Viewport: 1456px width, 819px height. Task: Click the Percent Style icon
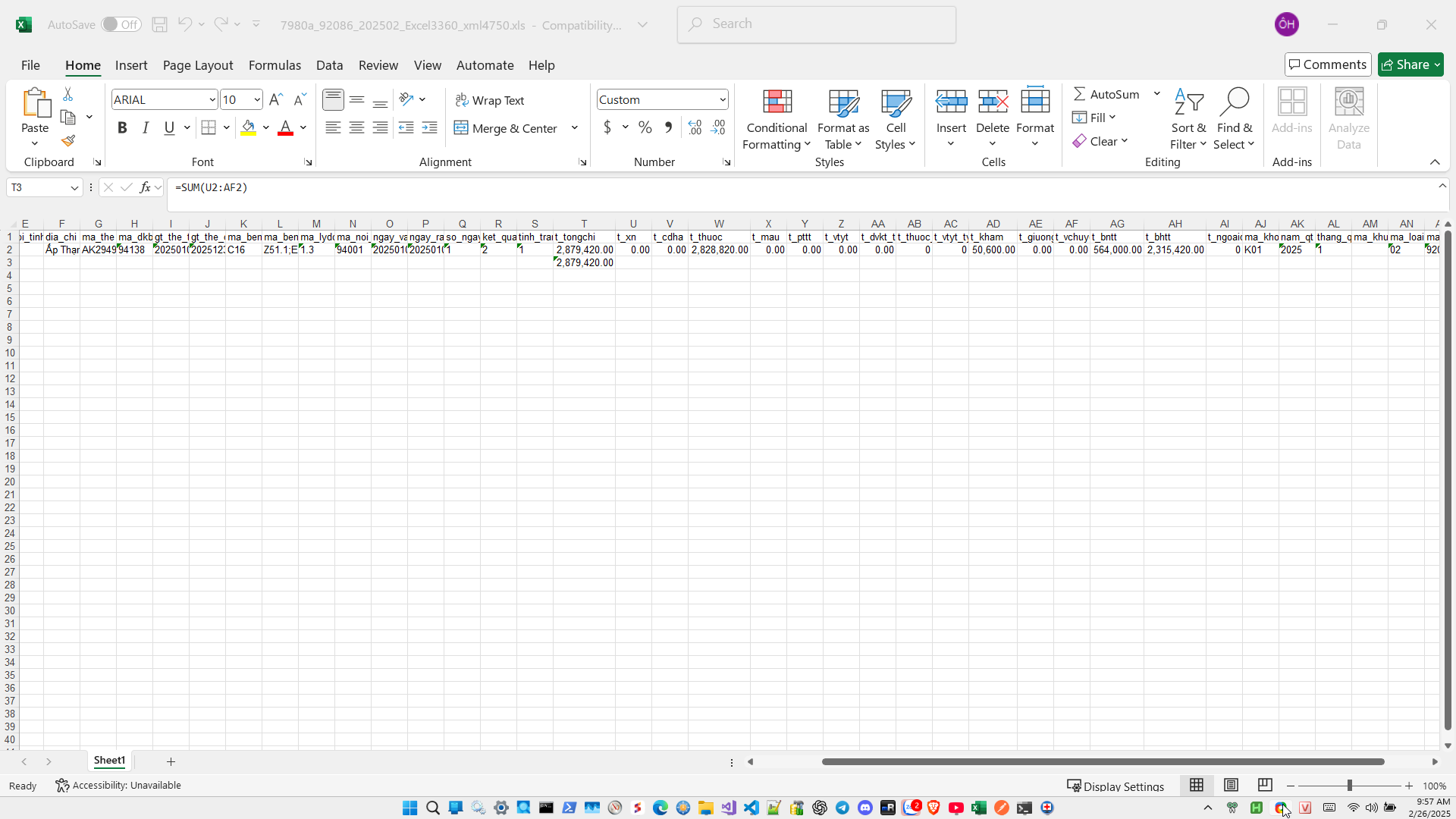click(x=645, y=127)
